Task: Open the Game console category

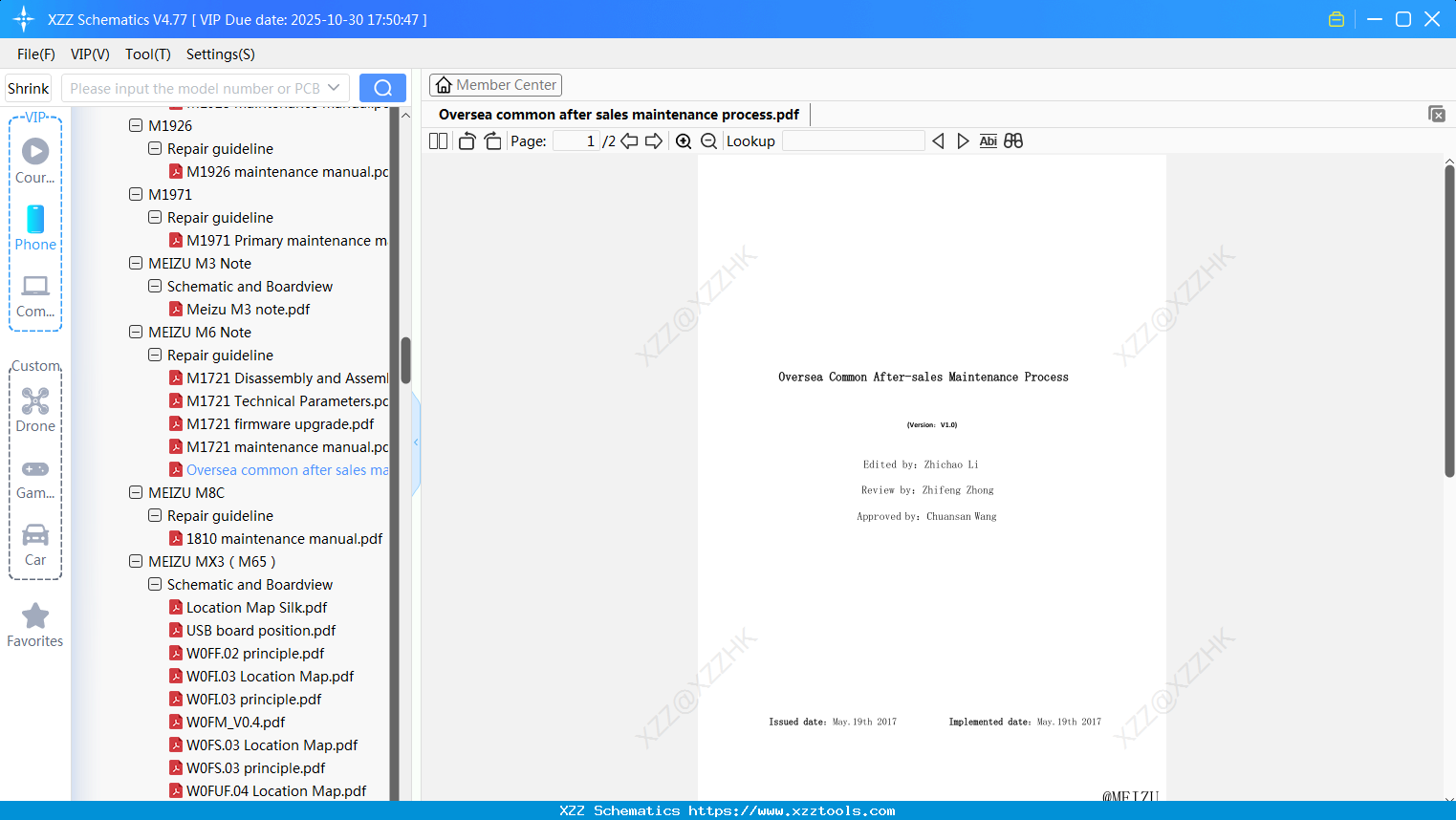Action: click(x=35, y=478)
